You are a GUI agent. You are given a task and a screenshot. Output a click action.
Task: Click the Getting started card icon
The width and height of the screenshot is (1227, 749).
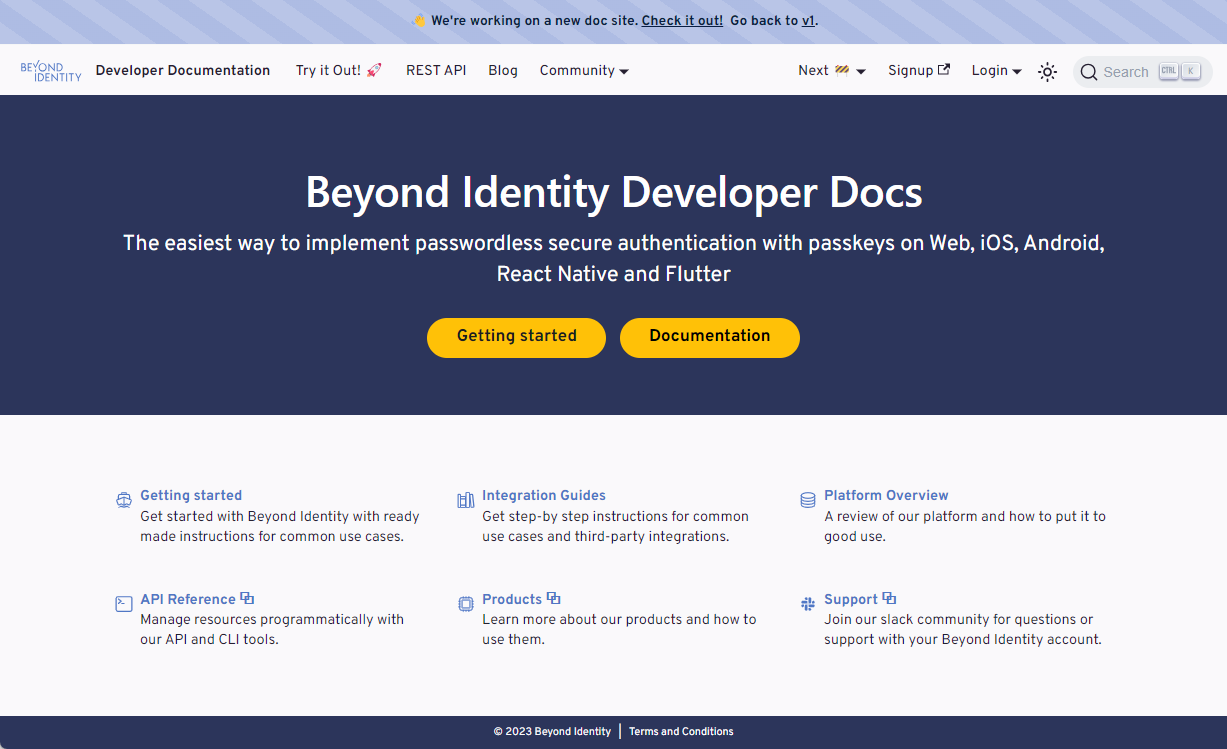124,500
